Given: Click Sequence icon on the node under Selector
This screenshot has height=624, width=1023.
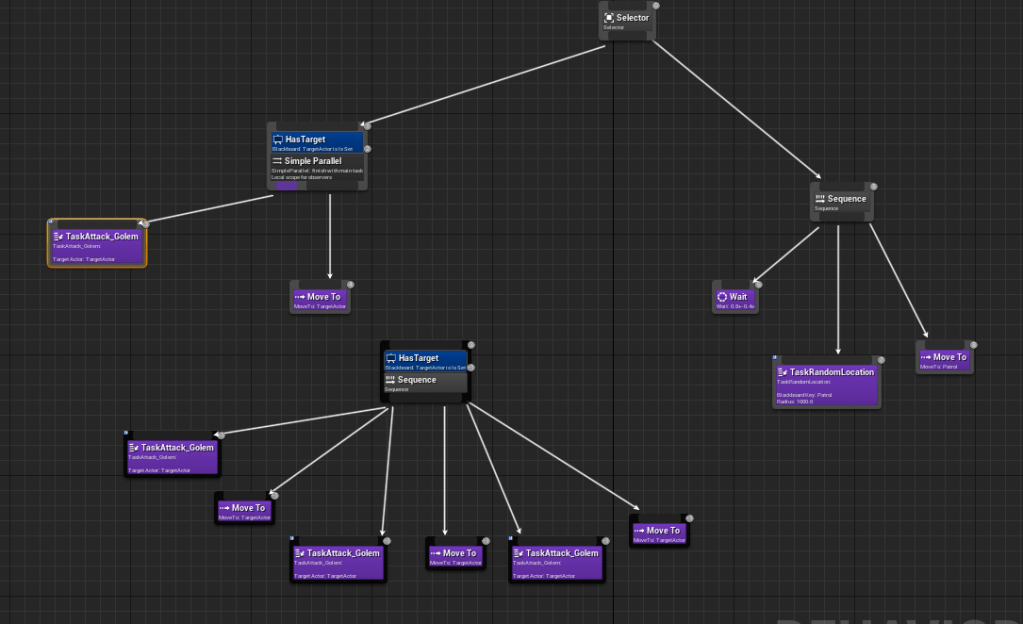Looking at the screenshot, I should [x=820, y=199].
